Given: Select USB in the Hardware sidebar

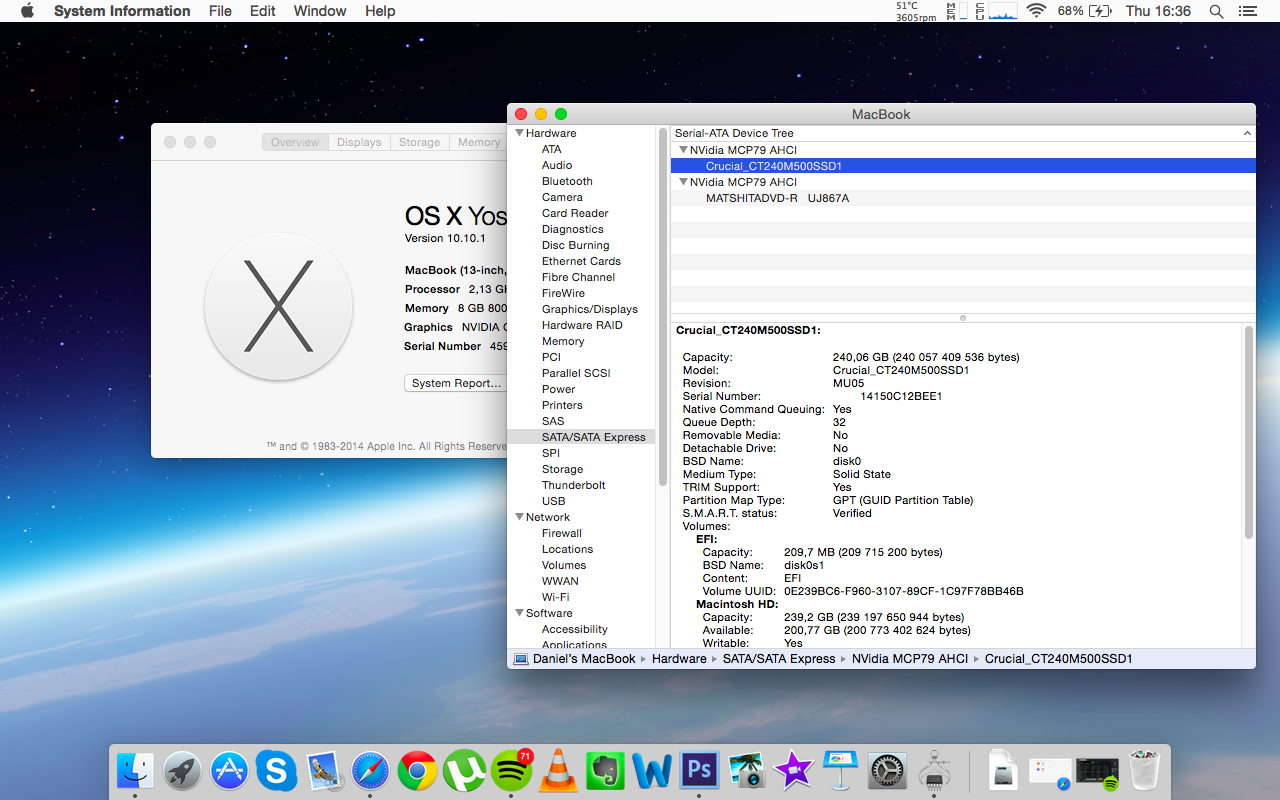Looking at the screenshot, I should point(554,501).
